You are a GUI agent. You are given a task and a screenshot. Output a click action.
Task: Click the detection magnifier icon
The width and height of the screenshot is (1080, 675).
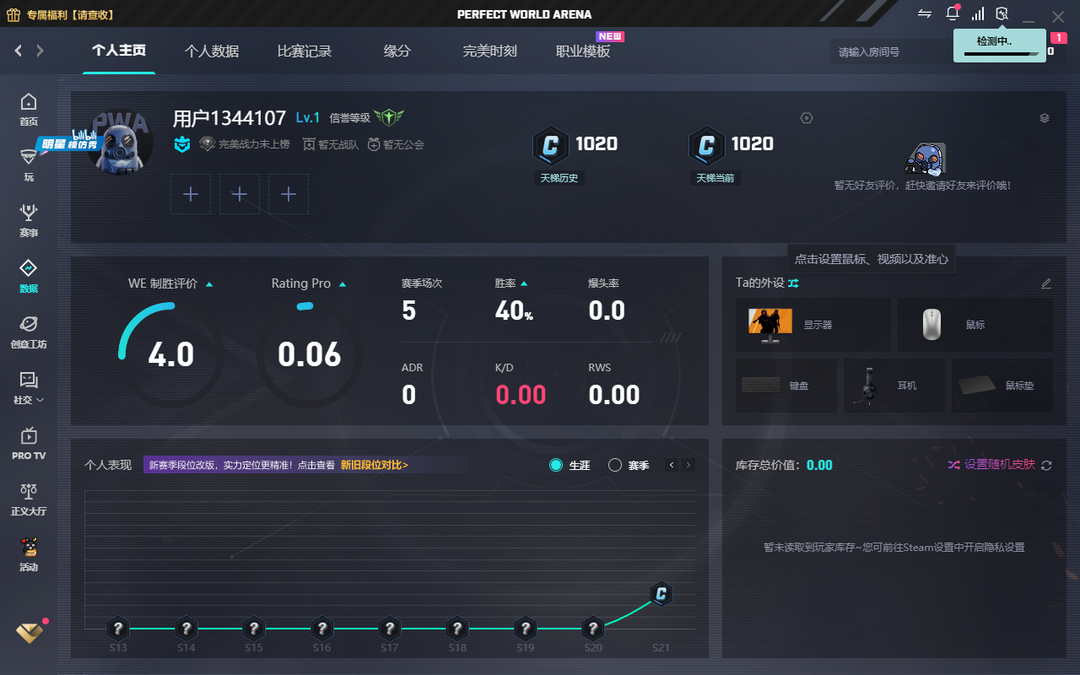click(x=1002, y=14)
